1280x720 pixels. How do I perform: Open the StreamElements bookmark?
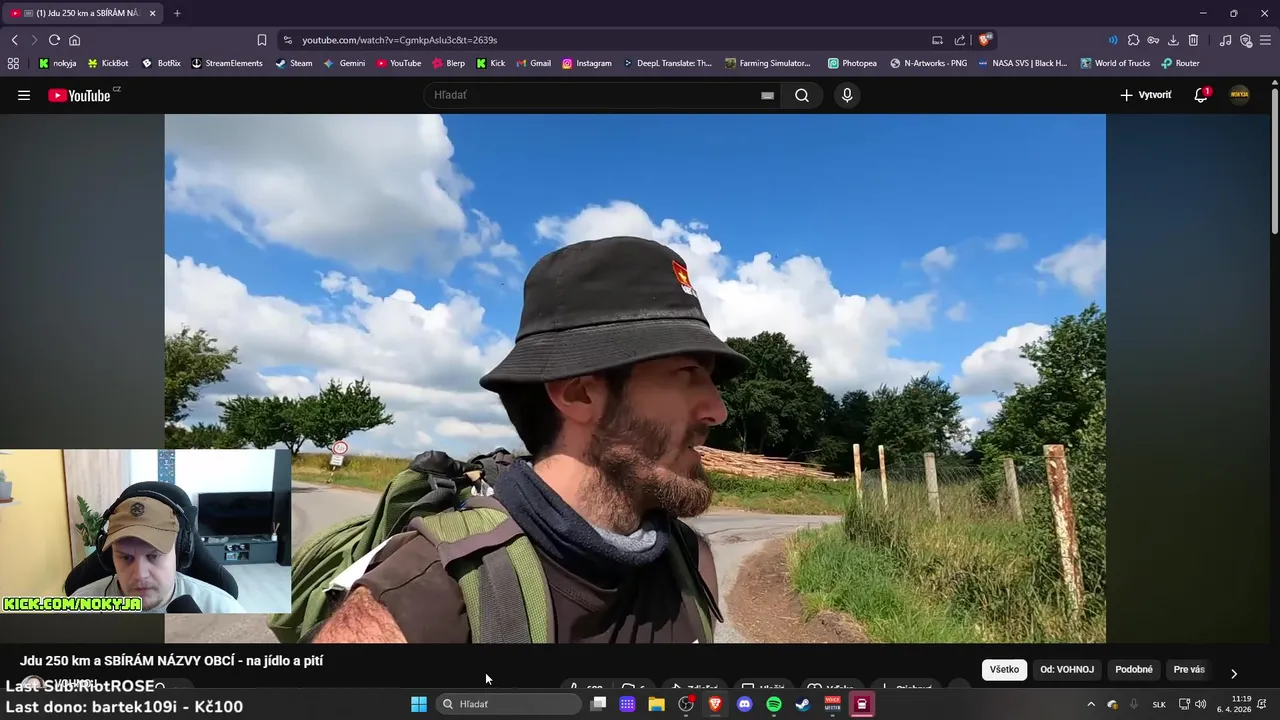tap(227, 63)
